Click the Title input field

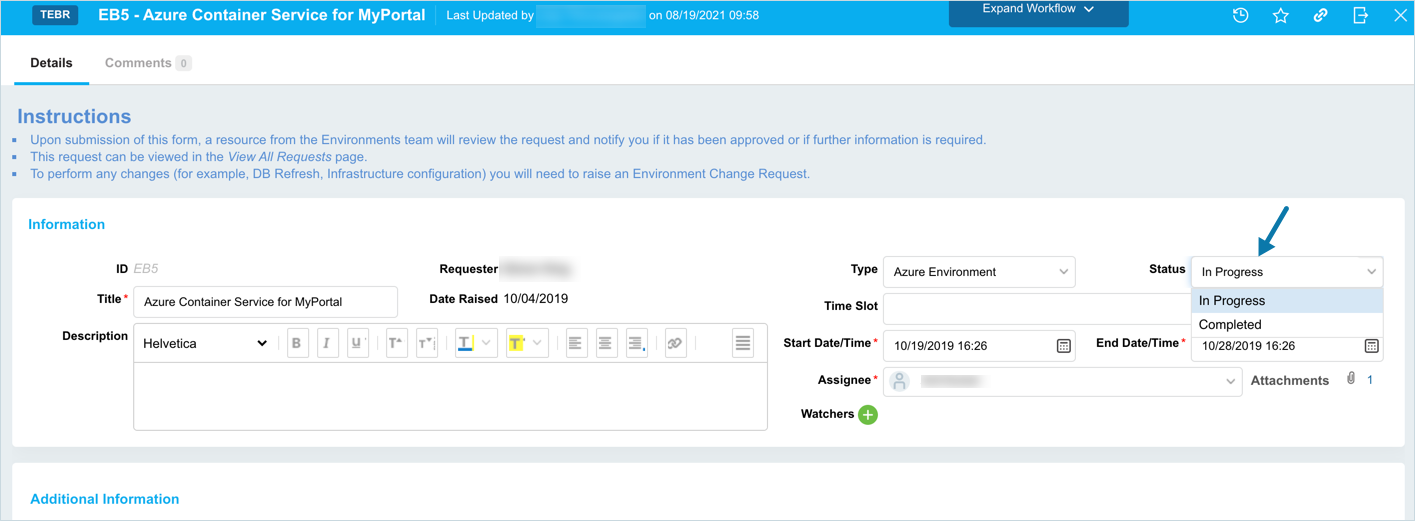[x=265, y=302]
